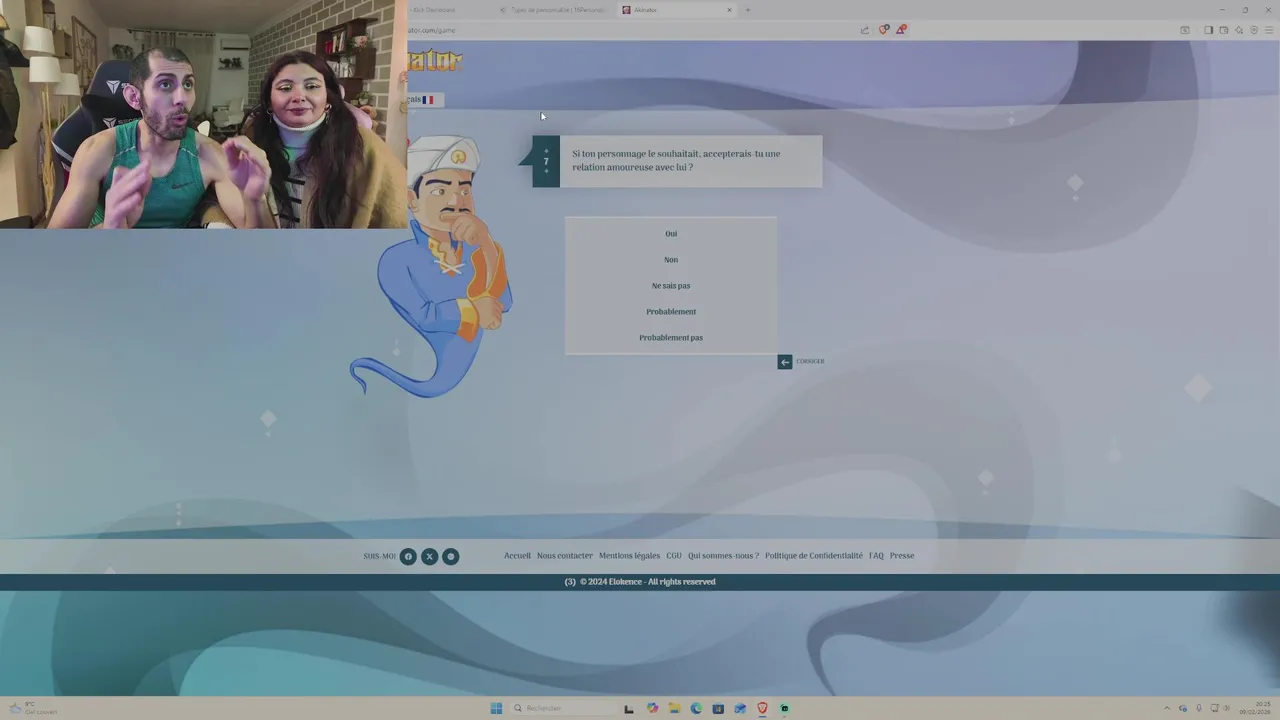The width and height of the screenshot is (1280, 720).
Task: Open the French flag language selector
Action: pos(426,100)
